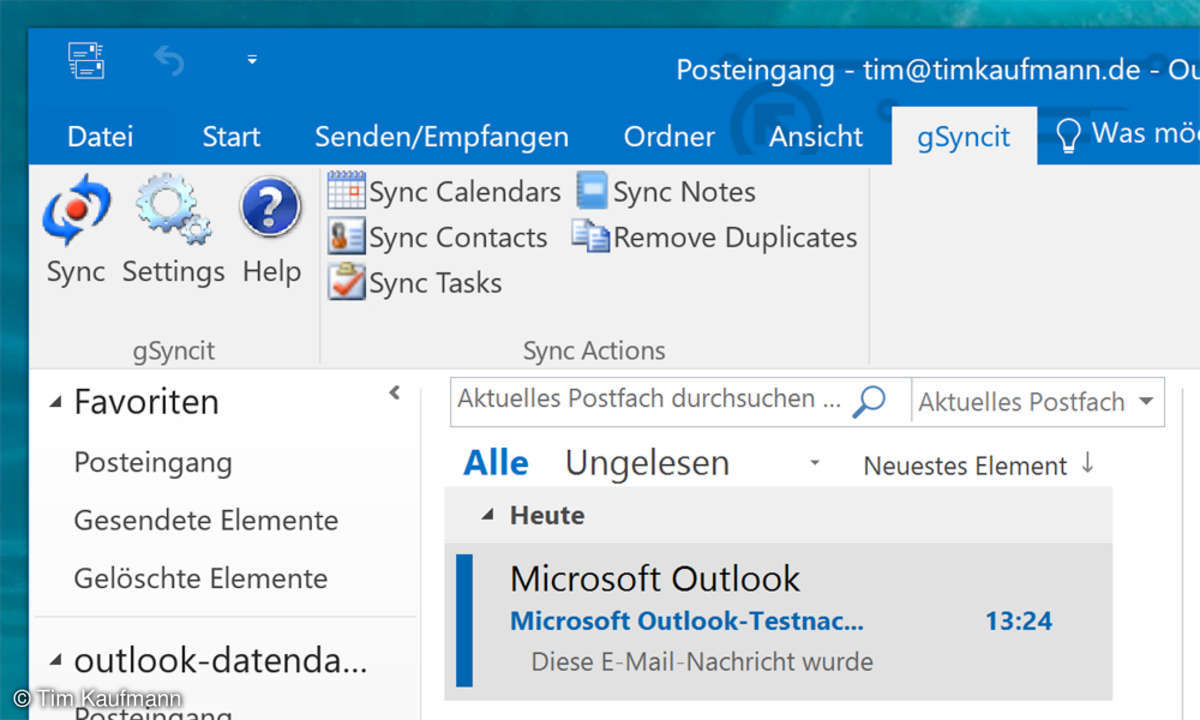Collapse the outlook-datenda... account tree
This screenshot has width=1200, height=720.
point(56,661)
